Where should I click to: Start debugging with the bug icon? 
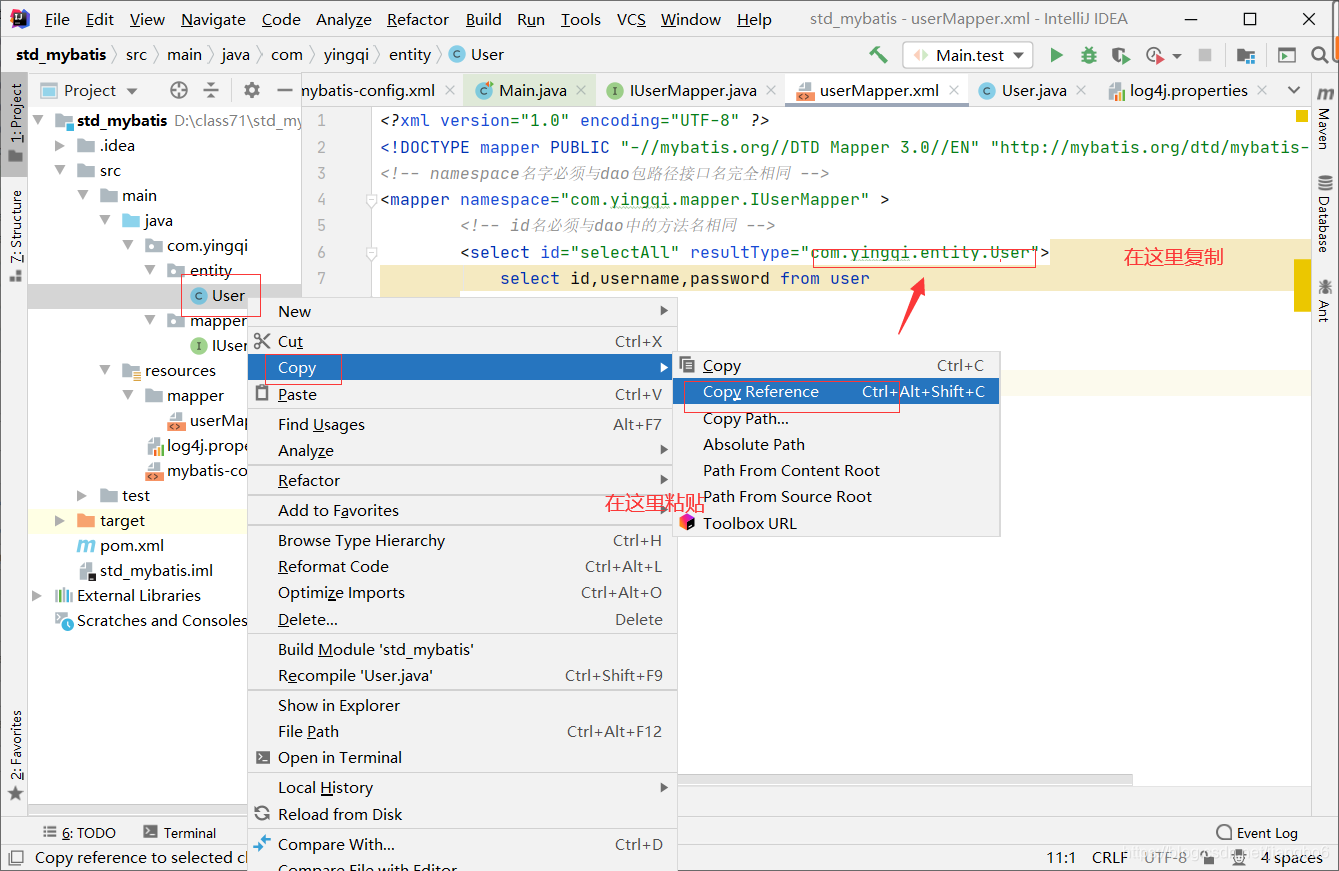tap(1089, 55)
